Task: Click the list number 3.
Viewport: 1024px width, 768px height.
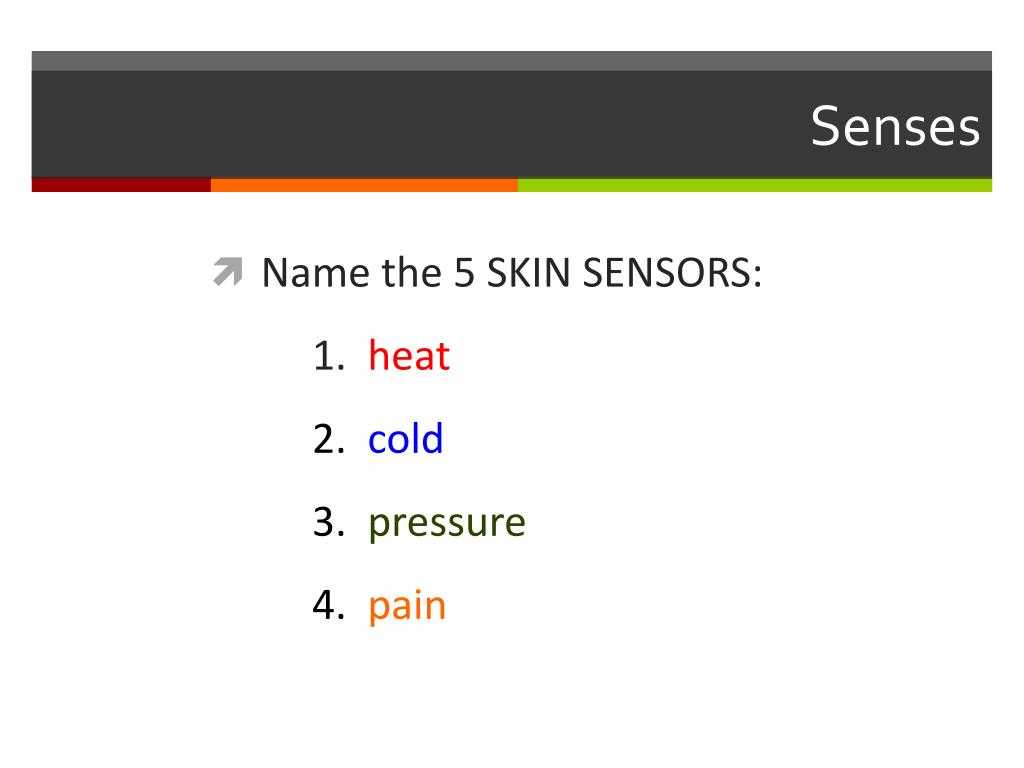Action: click(329, 522)
